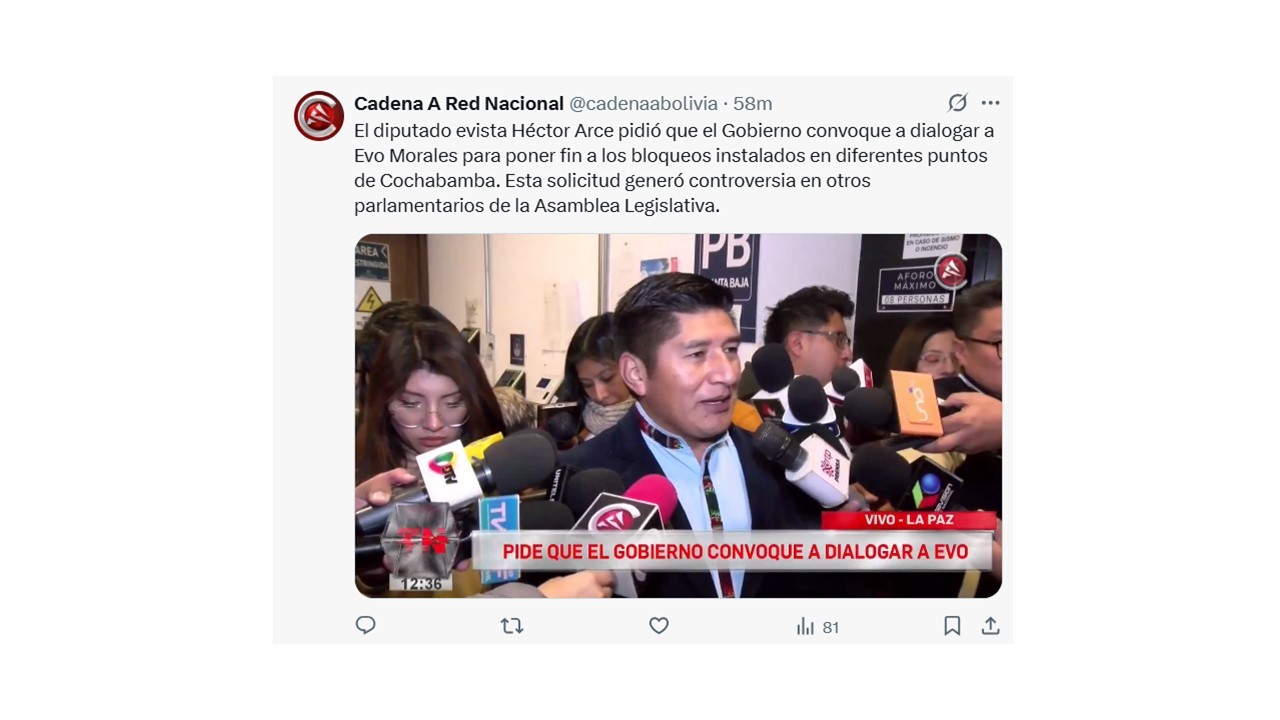Image resolution: width=1280 pixels, height=720 pixels.
Task: Click the red headline banner in video
Action: (734, 551)
